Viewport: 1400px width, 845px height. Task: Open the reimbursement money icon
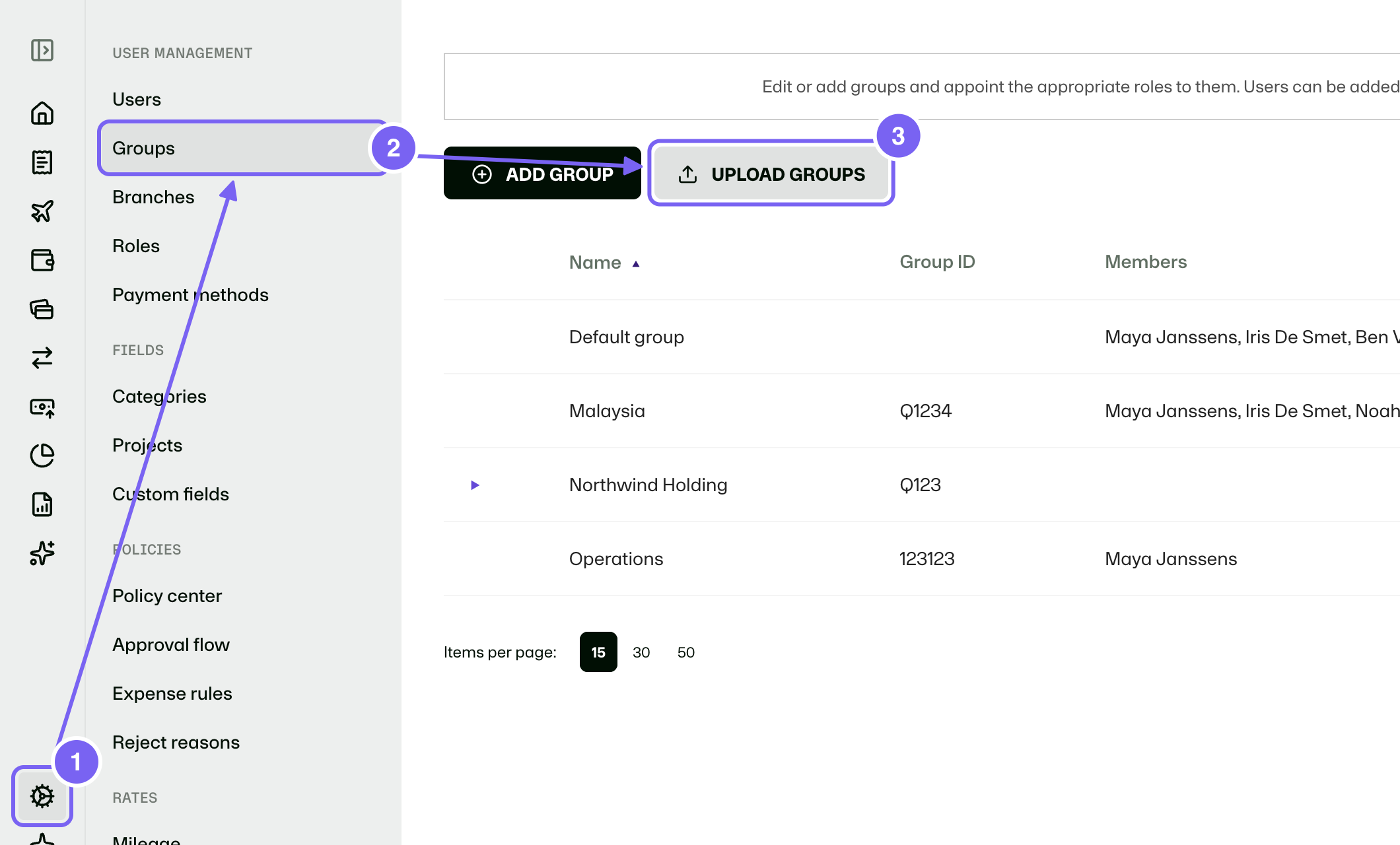click(42, 407)
